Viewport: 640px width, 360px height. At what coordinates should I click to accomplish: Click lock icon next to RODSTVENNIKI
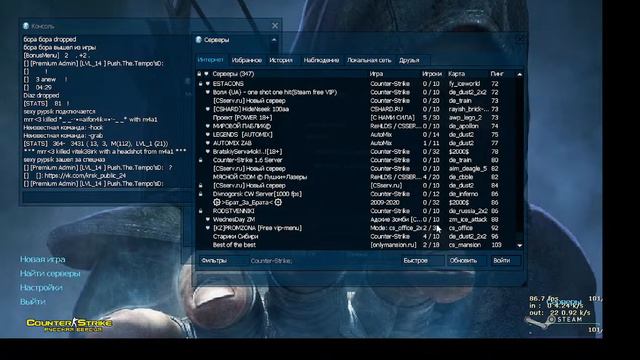(x=200, y=211)
